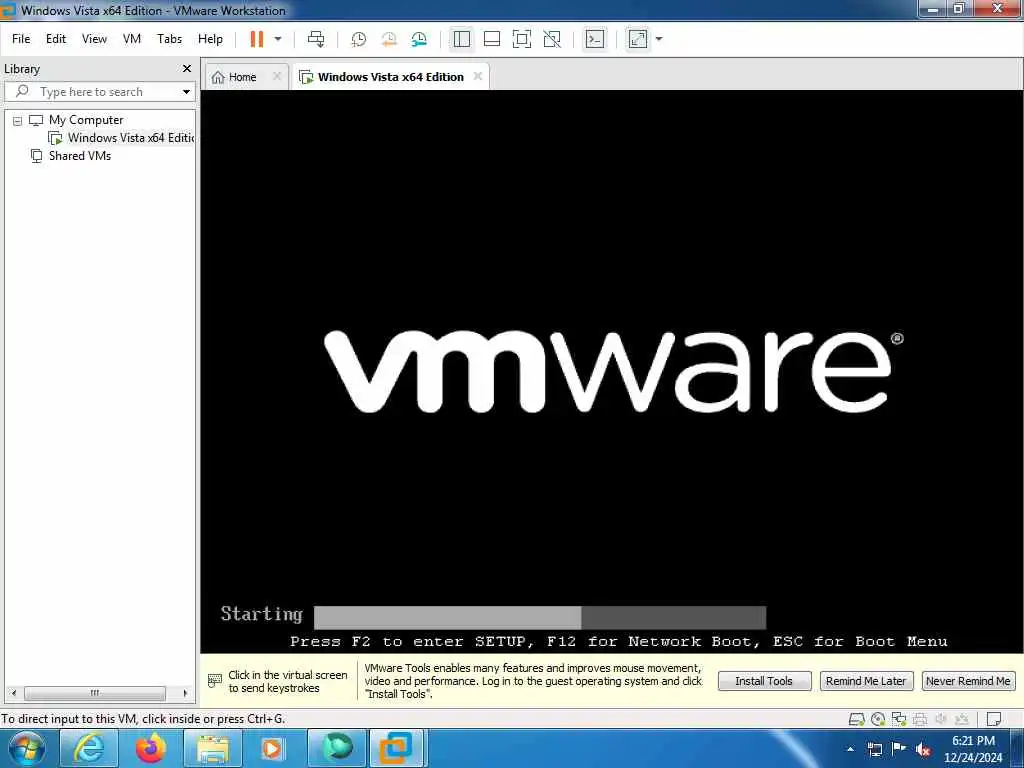Close the Windows Vista x64 Edition tab
Image resolution: width=1024 pixels, height=768 pixels.
click(x=478, y=76)
